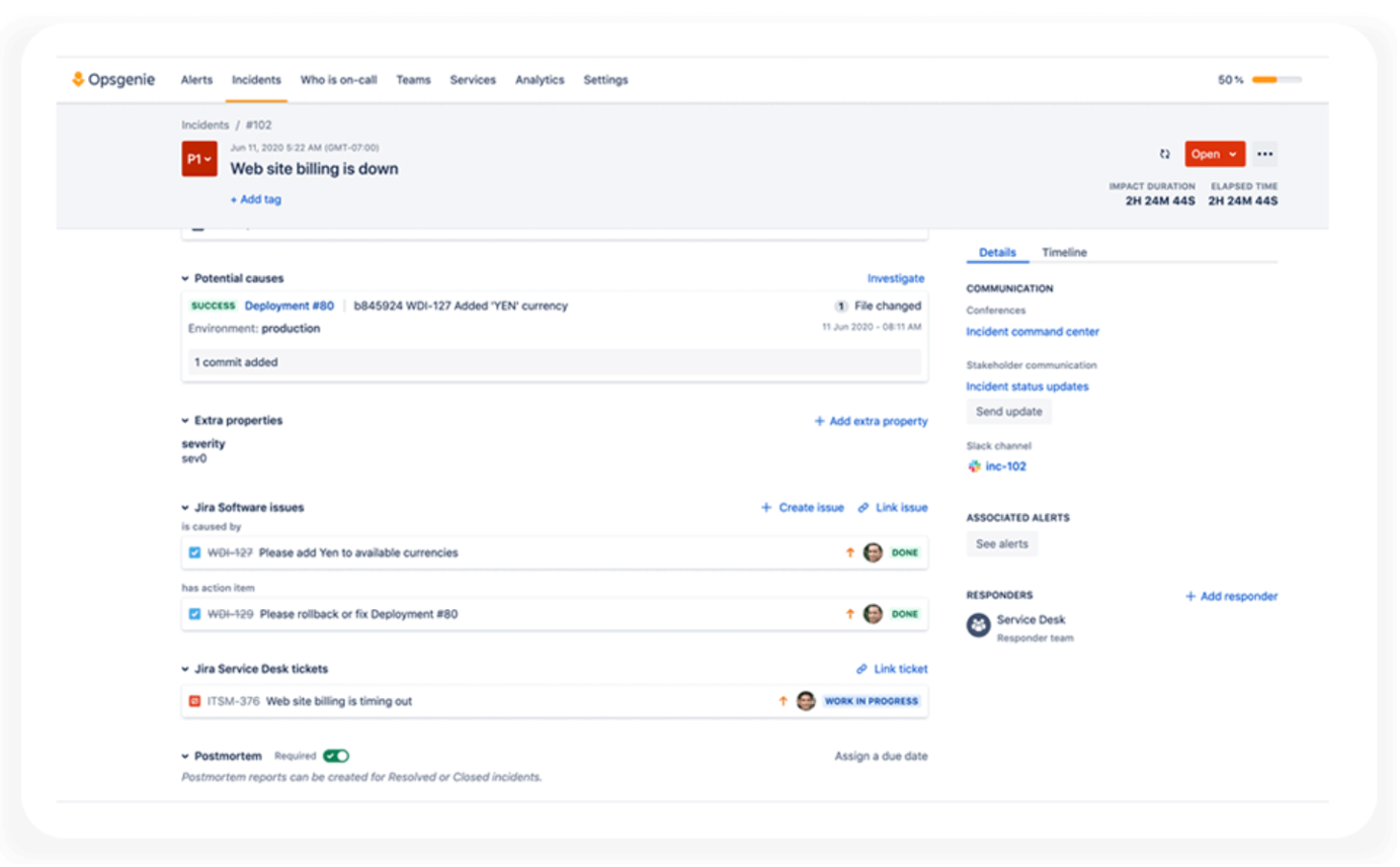Viewport: 1400px width, 867px height.
Task: Click the 50% setup progress bar
Action: (x=1276, y=80)
